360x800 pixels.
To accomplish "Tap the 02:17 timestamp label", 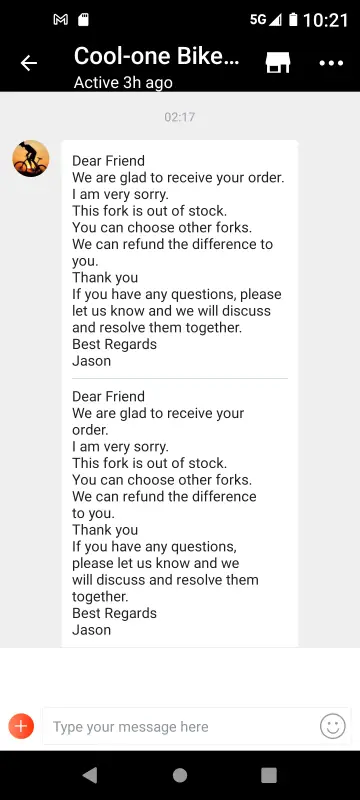I will click(x=179, y=117).
